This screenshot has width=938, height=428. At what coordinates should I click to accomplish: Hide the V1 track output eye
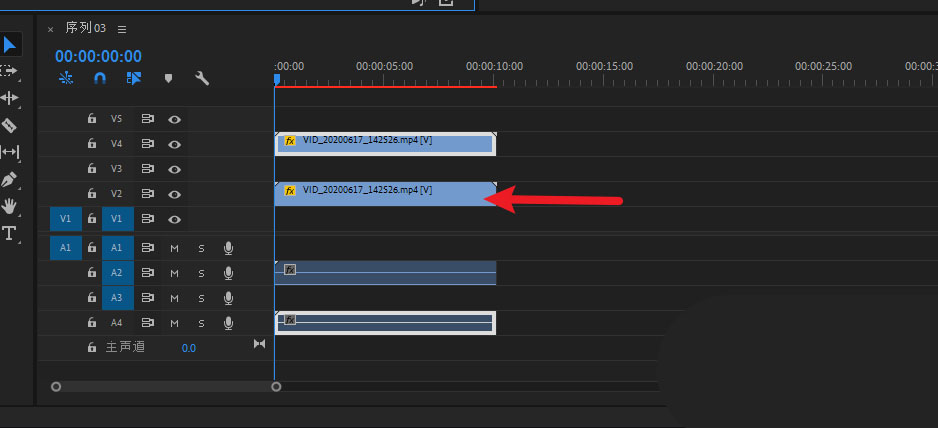(174, 220)
